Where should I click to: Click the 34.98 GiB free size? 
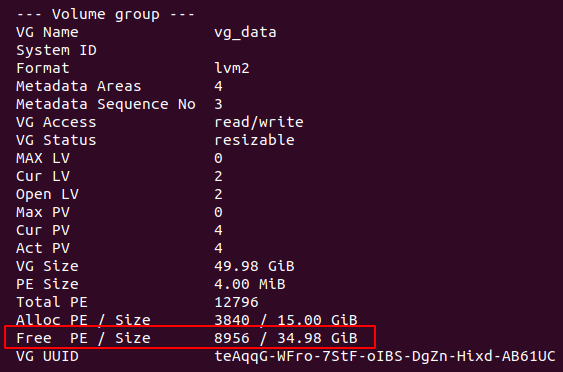(x=317, y=338)
